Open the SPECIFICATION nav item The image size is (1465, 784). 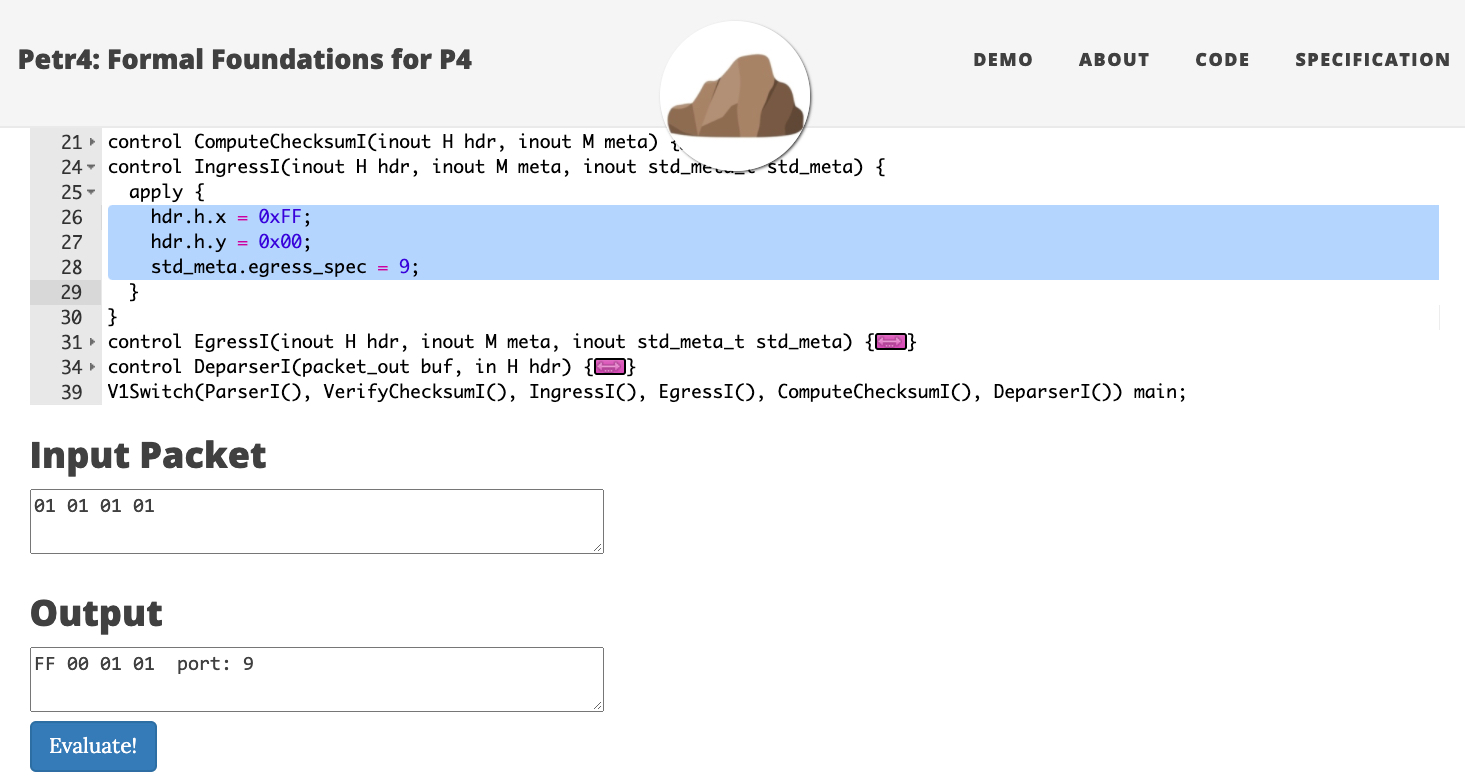1372,60
